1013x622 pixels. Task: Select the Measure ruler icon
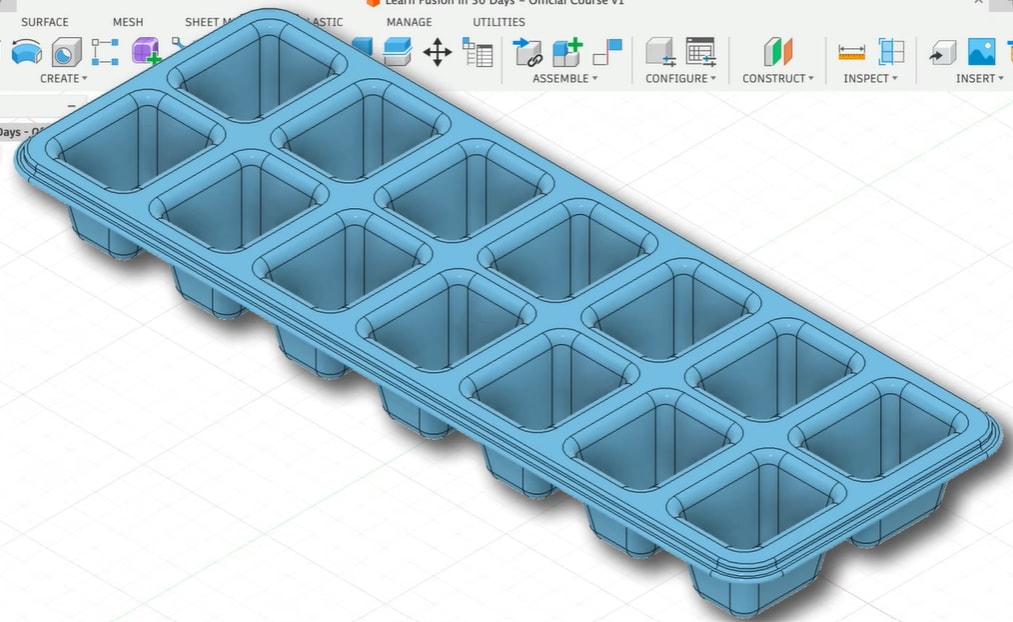pyautogui.click(x=851, y=52)
